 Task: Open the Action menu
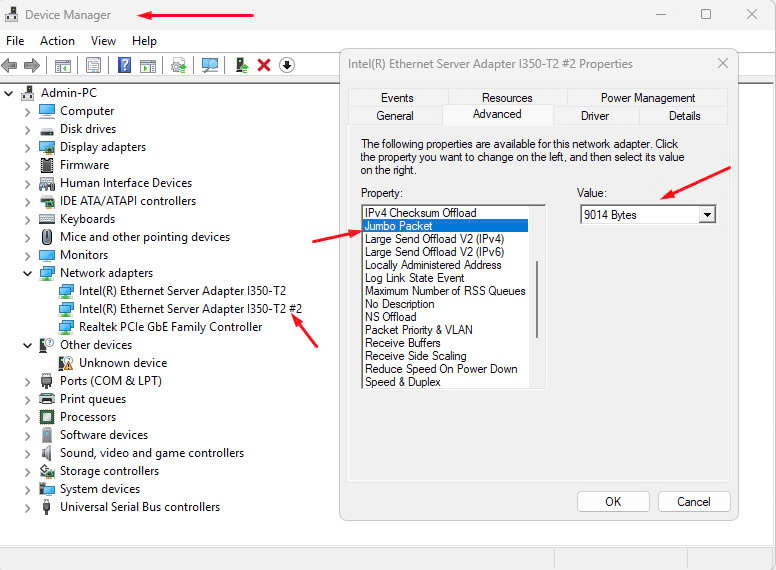pos(57,41)
